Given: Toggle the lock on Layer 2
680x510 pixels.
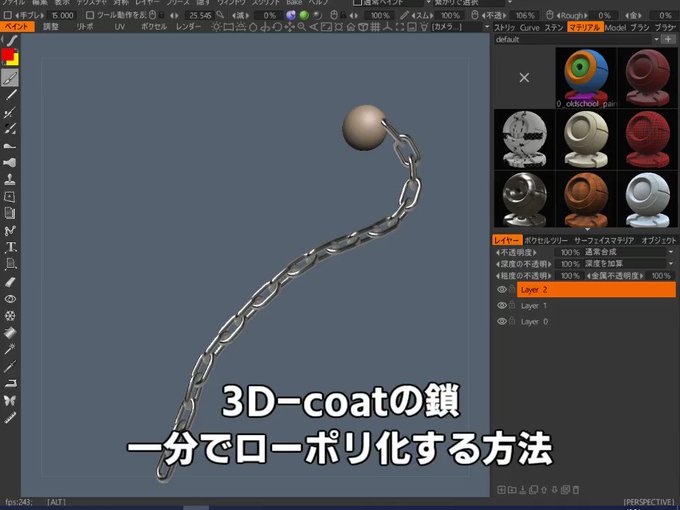Looking at the screenshot, I should click(512, 289).
